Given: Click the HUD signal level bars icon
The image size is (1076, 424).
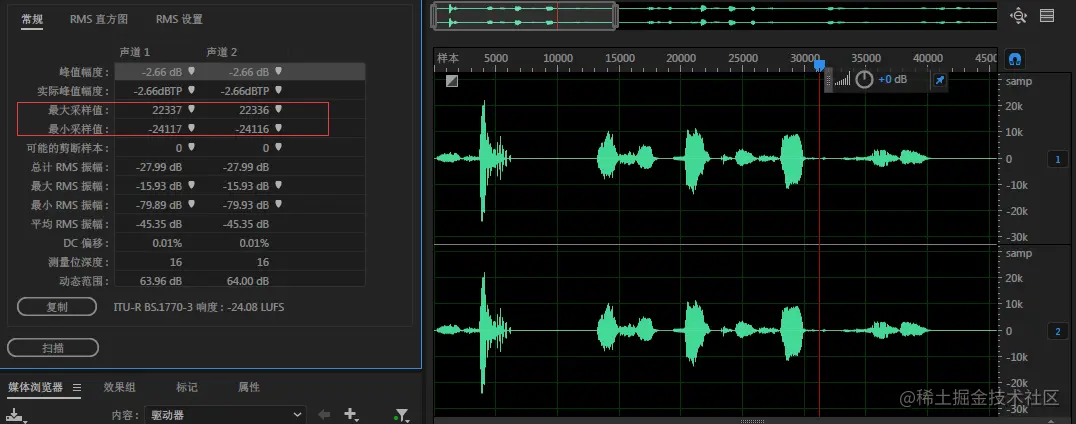Looking at the screenshot, I should tap(842, 80).
